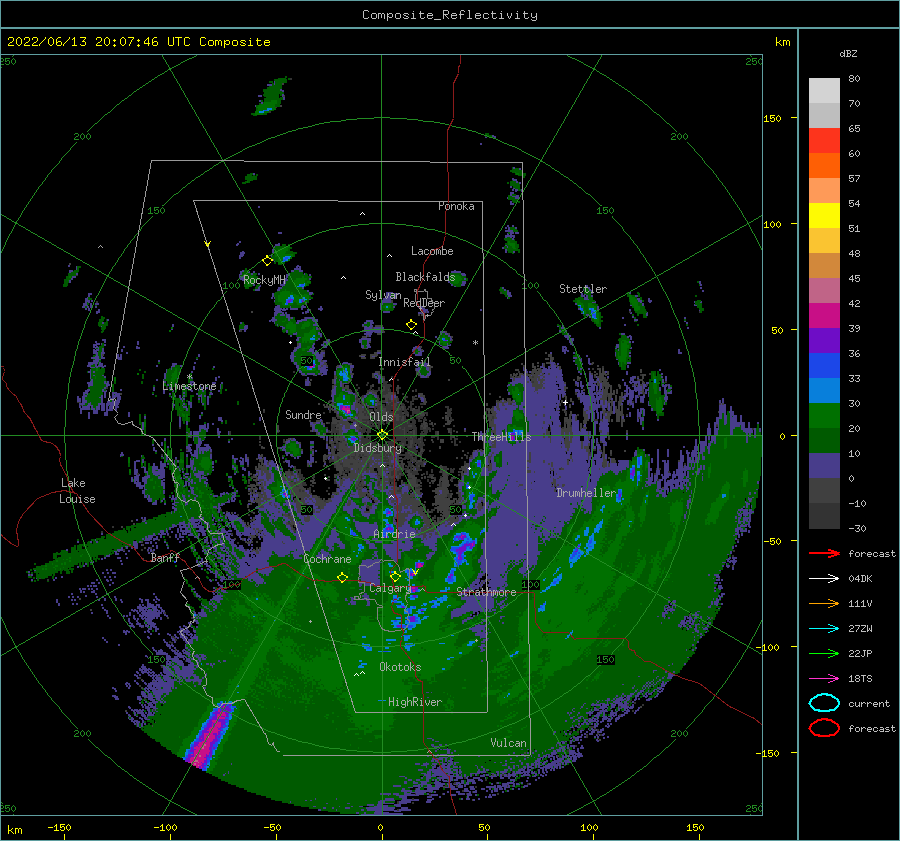Click the Composite_Reflectivity title
The height and width of the screenshot is (841, 900).
coord(450,15)
